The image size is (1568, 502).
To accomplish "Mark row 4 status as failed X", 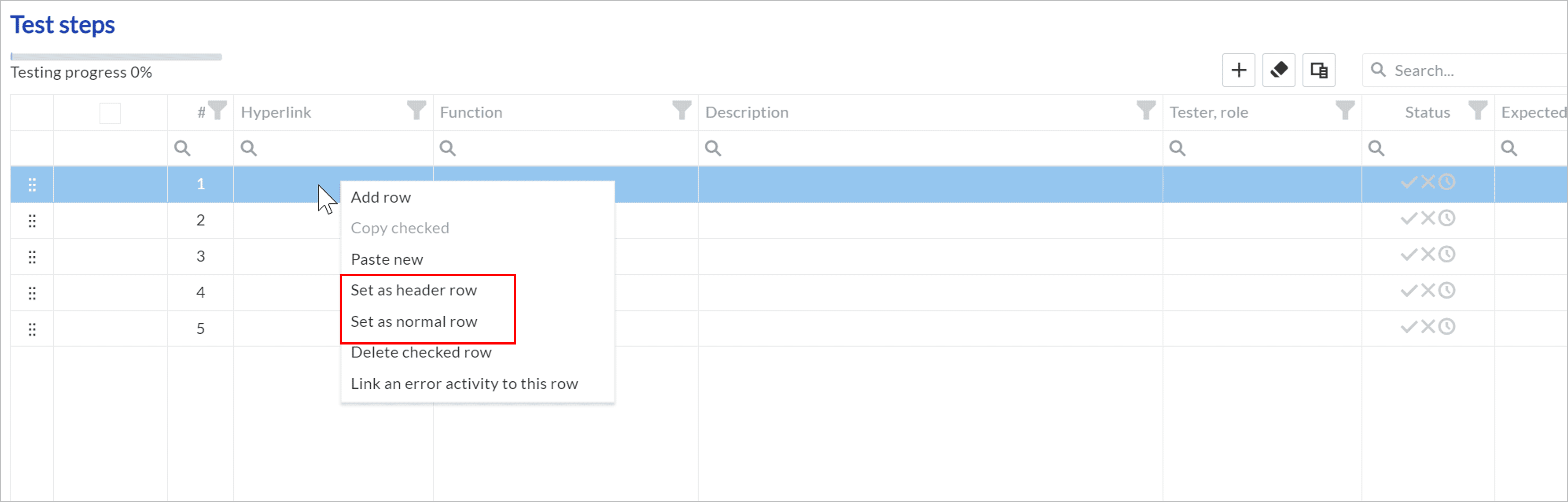I will (x=1428, y=291).
